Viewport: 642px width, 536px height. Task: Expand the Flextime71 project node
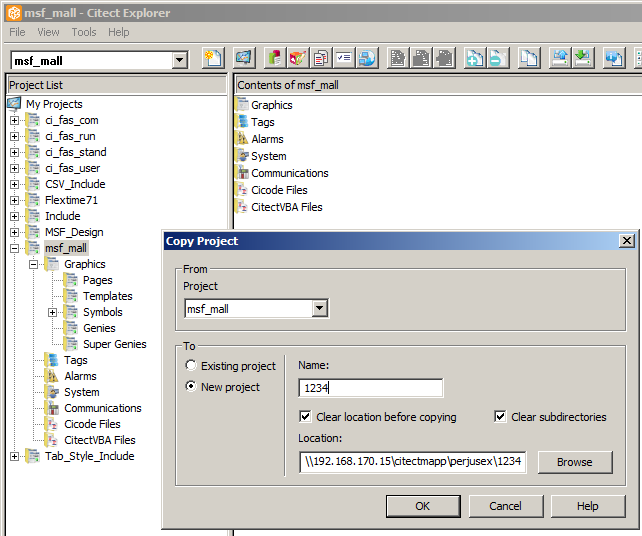point(14,200)
